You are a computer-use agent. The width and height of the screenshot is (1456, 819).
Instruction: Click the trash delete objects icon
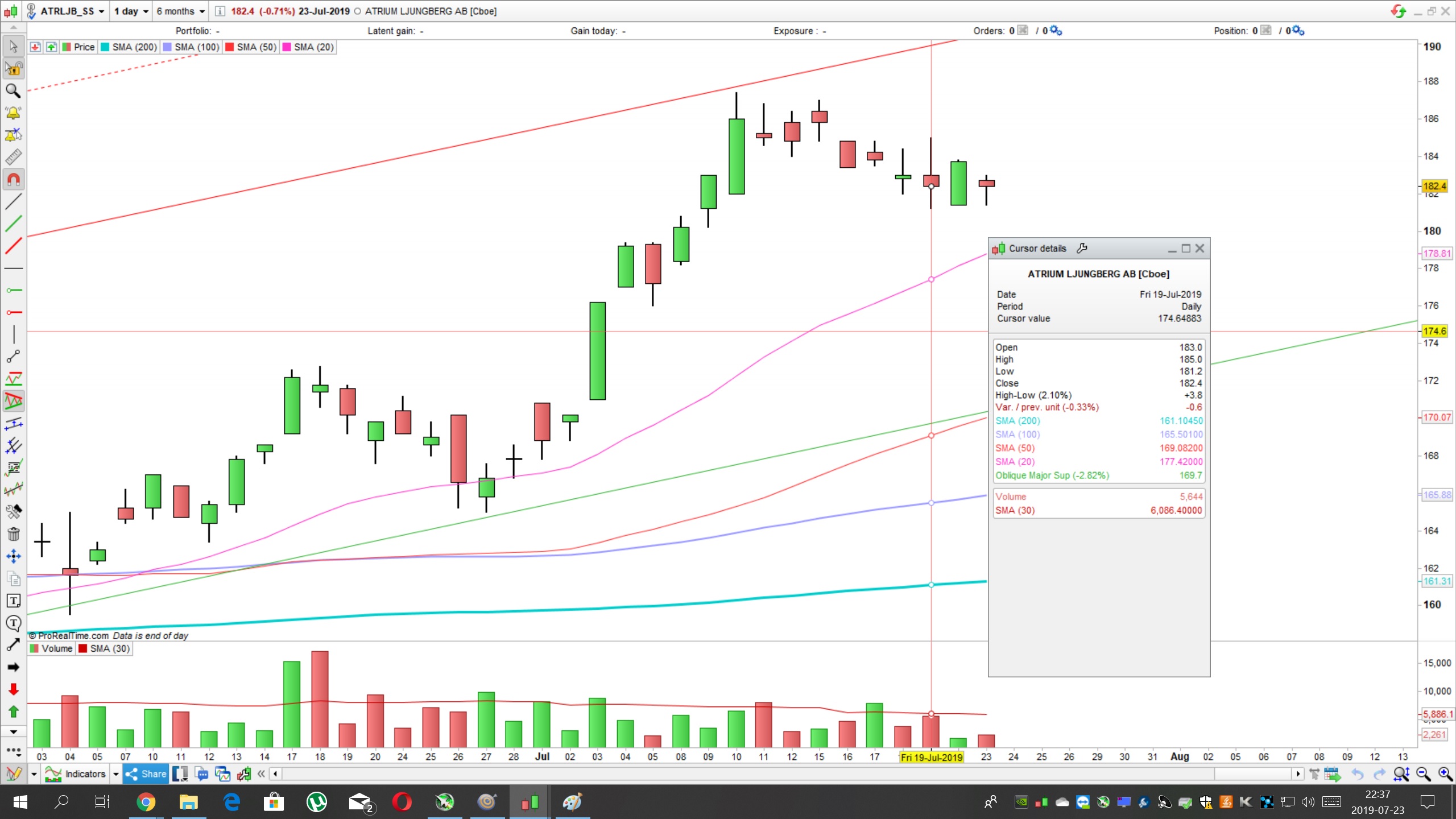(x=13, y=534)
